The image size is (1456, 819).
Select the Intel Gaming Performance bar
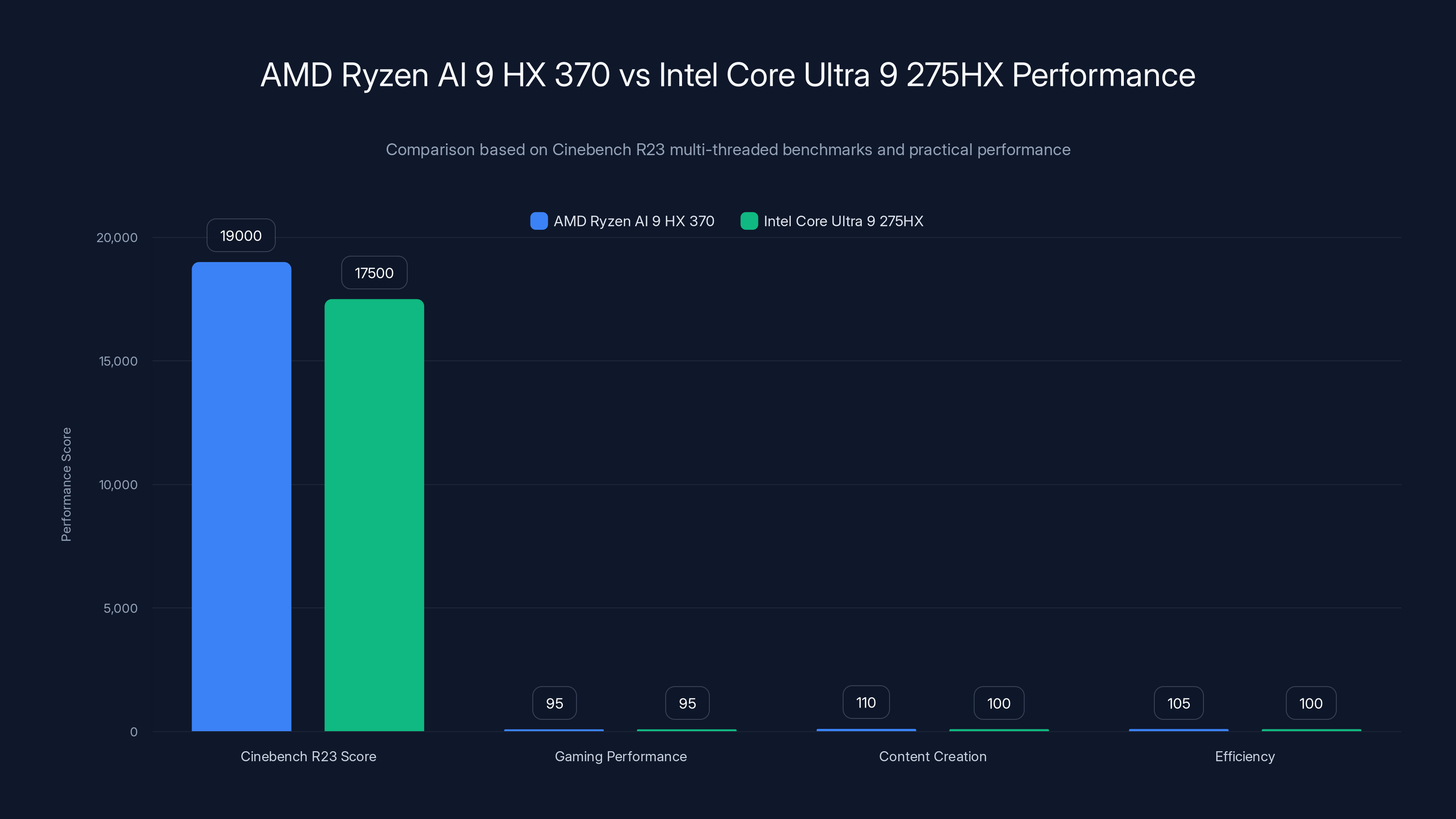687,730
